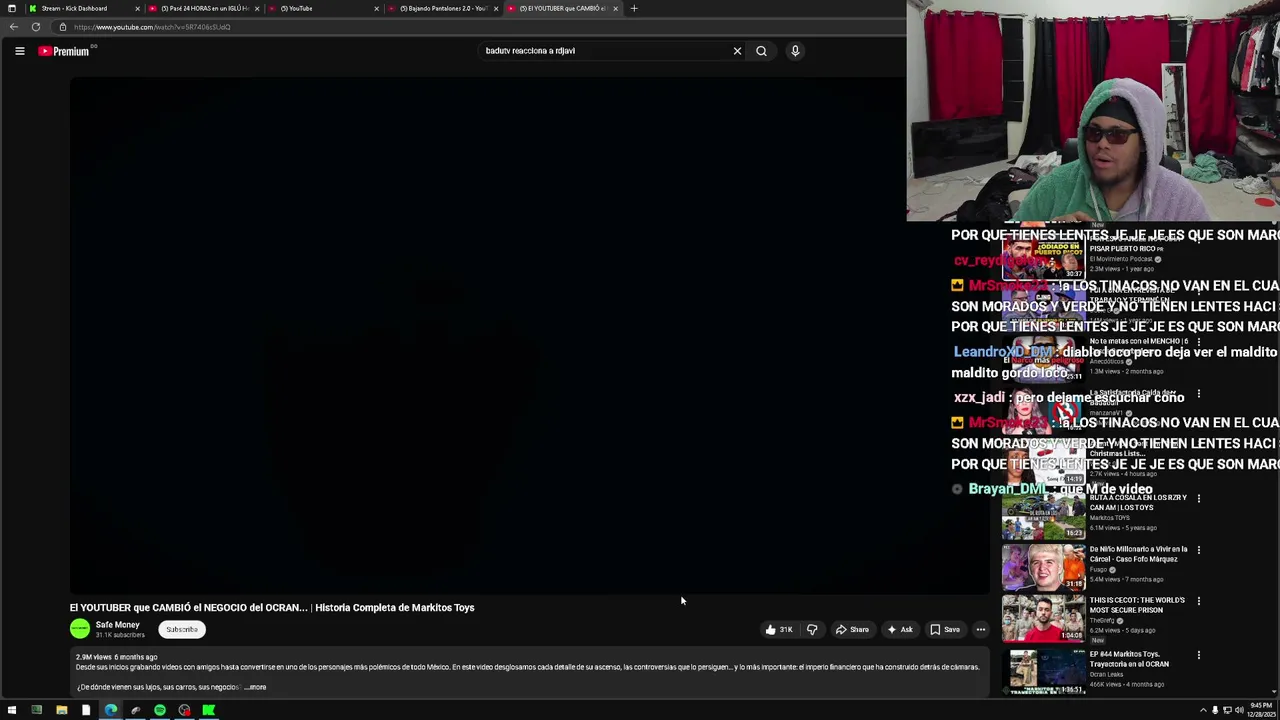Switch to the Pasé 24 HORAS en un IGLÚ tab
This screenshot has width=1280, height=720.
point(204,8)
